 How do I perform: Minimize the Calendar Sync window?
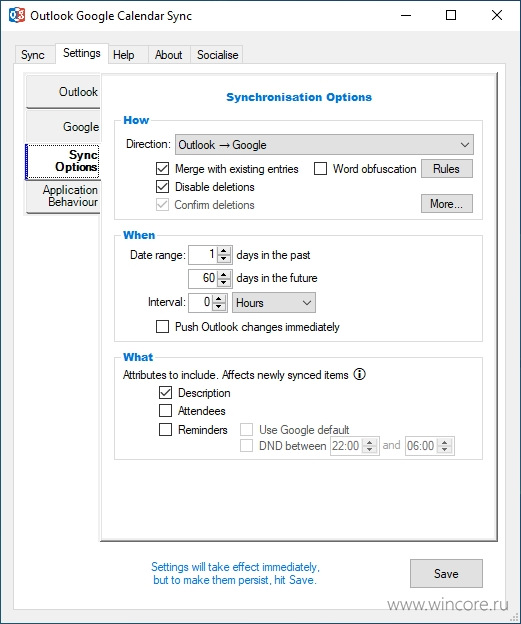[x=406, y=16]
